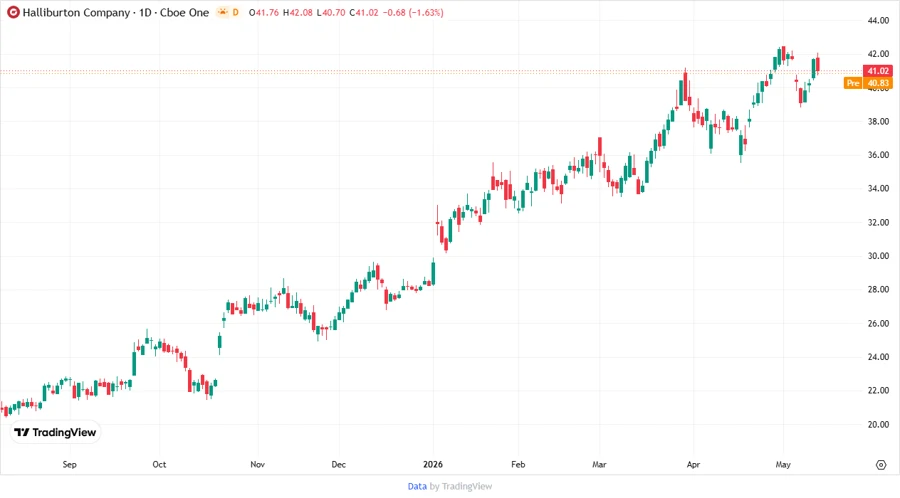
Task: Click the 38.00 price axis label
Action: point(878,122)
